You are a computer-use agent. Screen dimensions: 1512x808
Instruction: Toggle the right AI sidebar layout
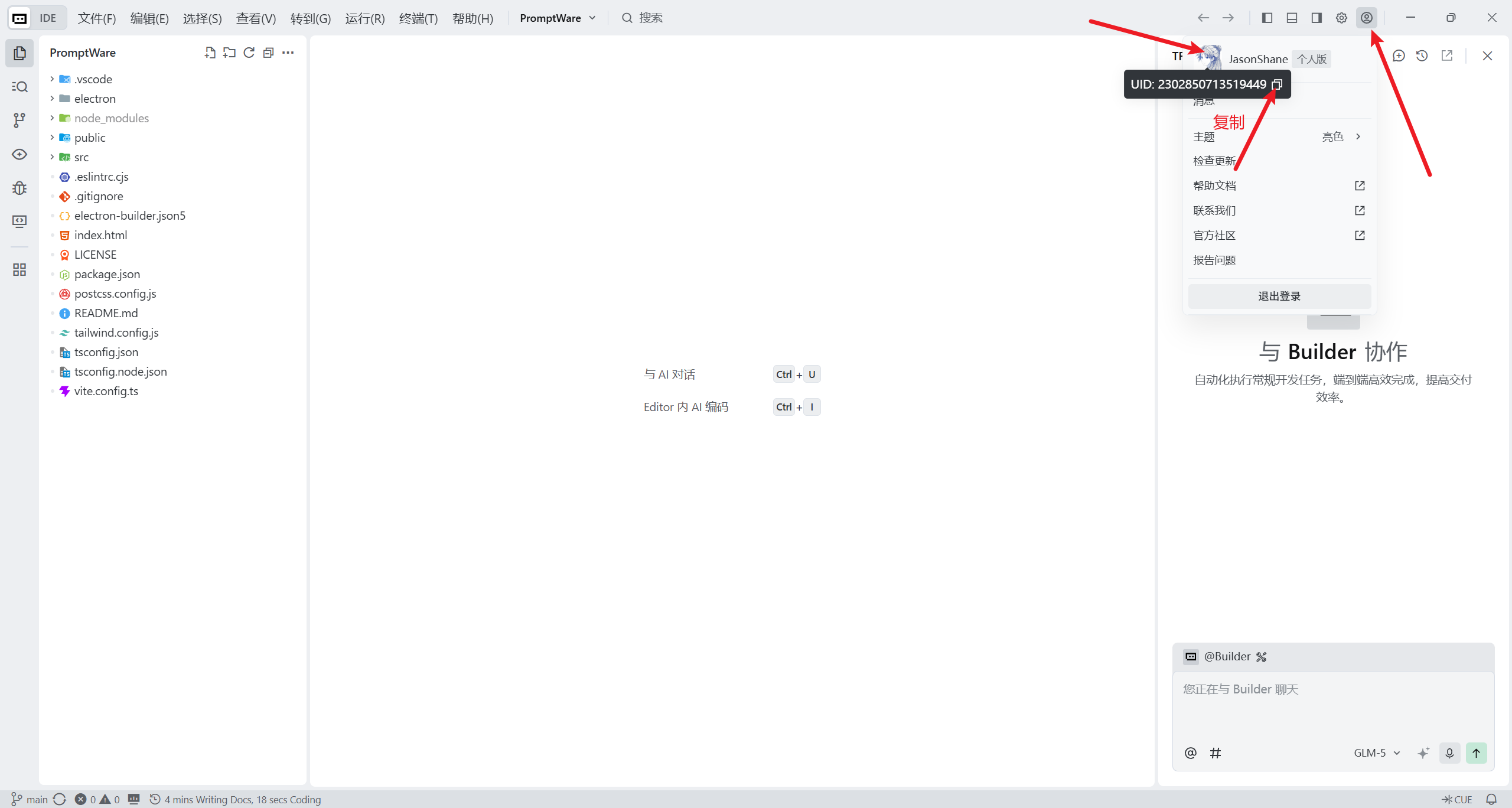coord(1317,18)
